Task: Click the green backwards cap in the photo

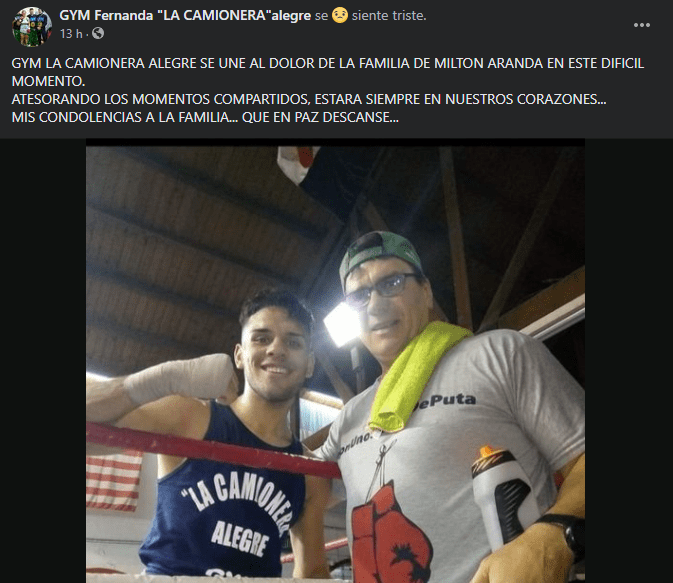Action: 379,255
